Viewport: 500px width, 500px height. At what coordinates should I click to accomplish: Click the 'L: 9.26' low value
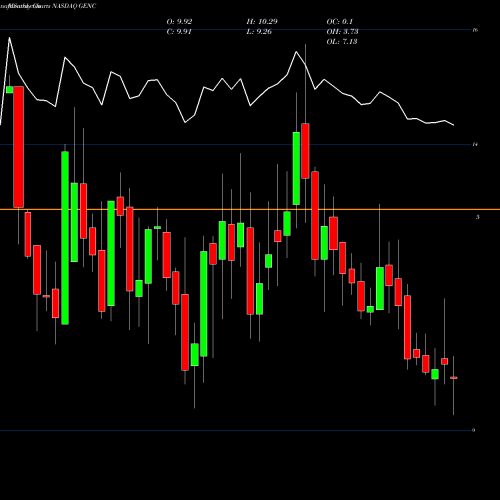[x=259, y=32]
